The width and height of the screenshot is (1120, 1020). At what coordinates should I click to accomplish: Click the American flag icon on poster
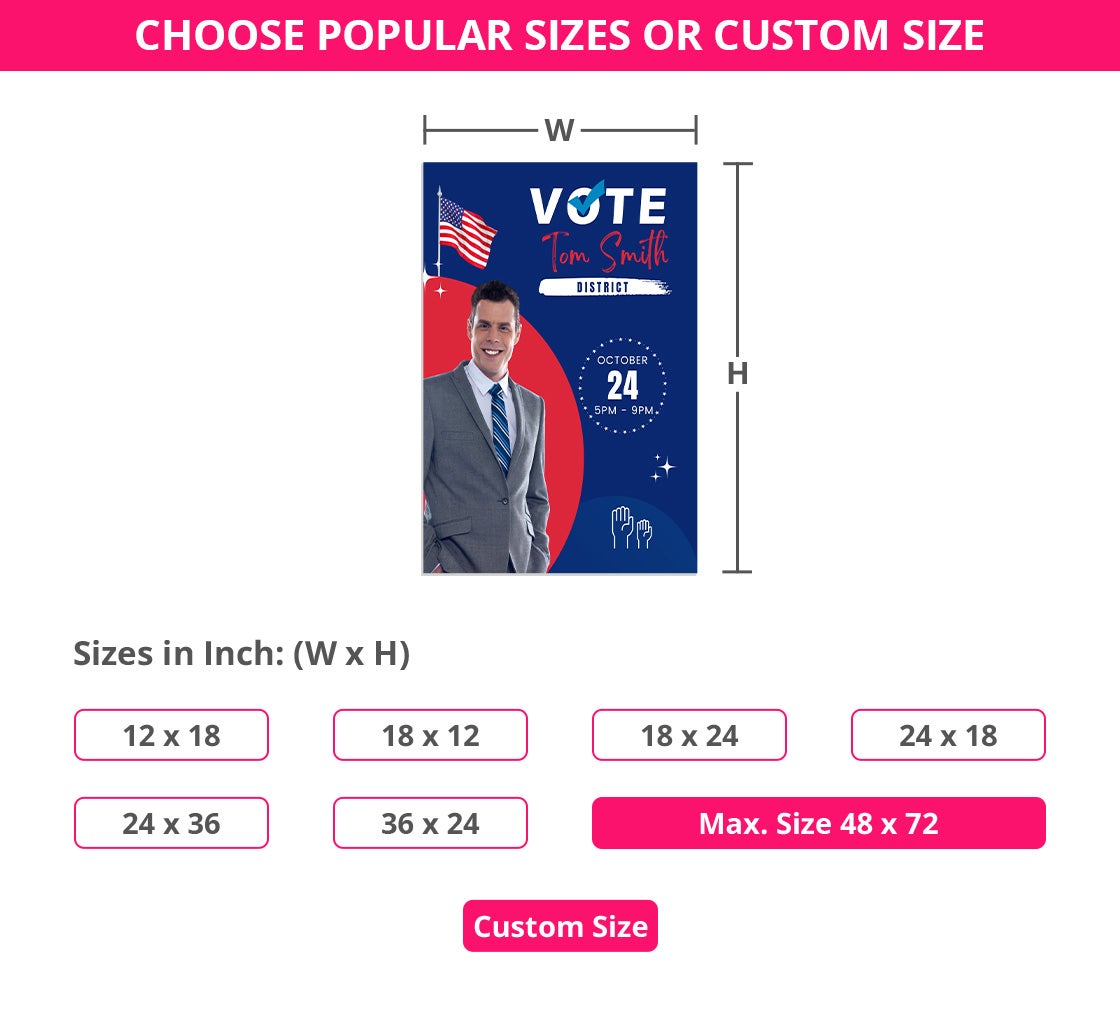[x=467, y=231]
